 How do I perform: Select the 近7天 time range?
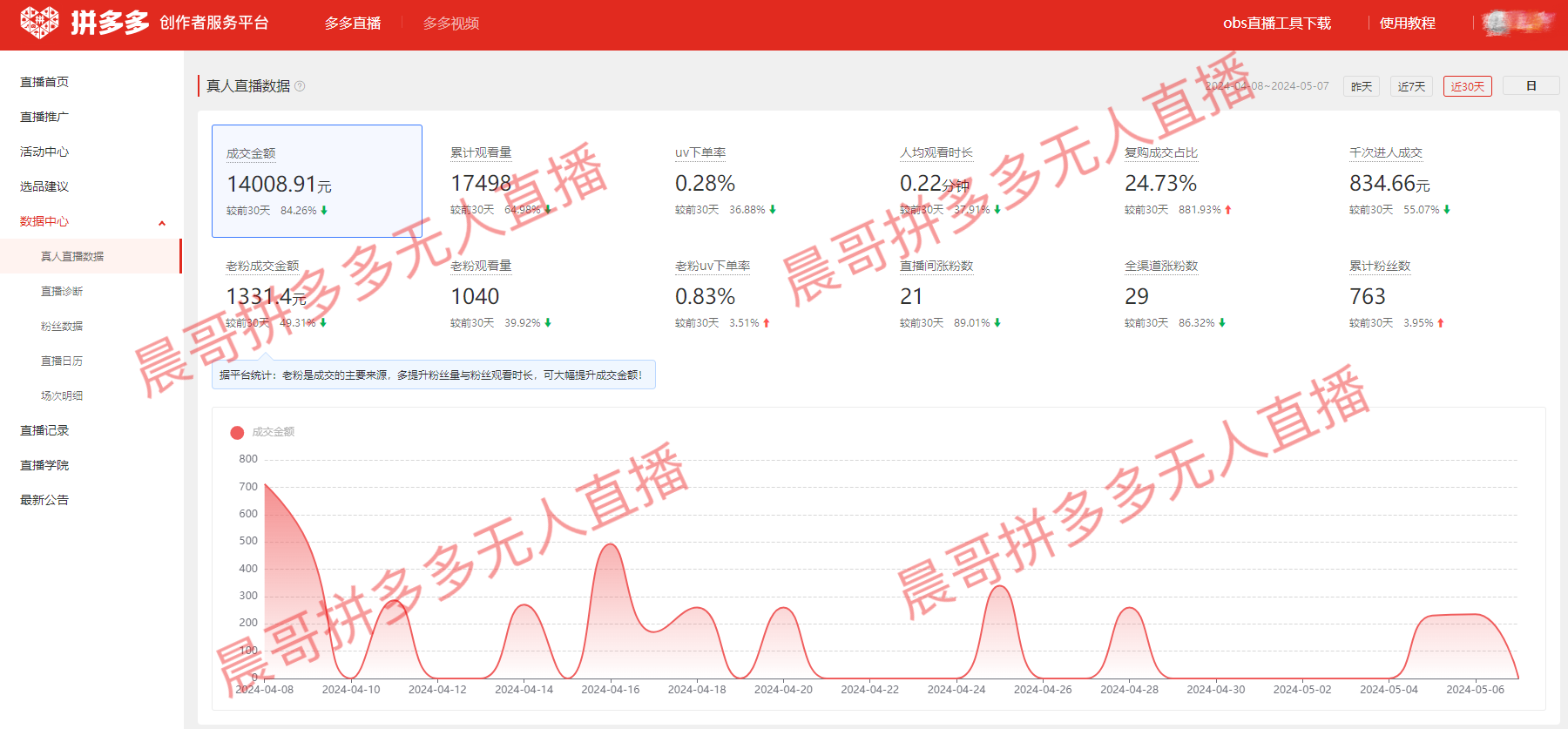tap(1411, 86)
